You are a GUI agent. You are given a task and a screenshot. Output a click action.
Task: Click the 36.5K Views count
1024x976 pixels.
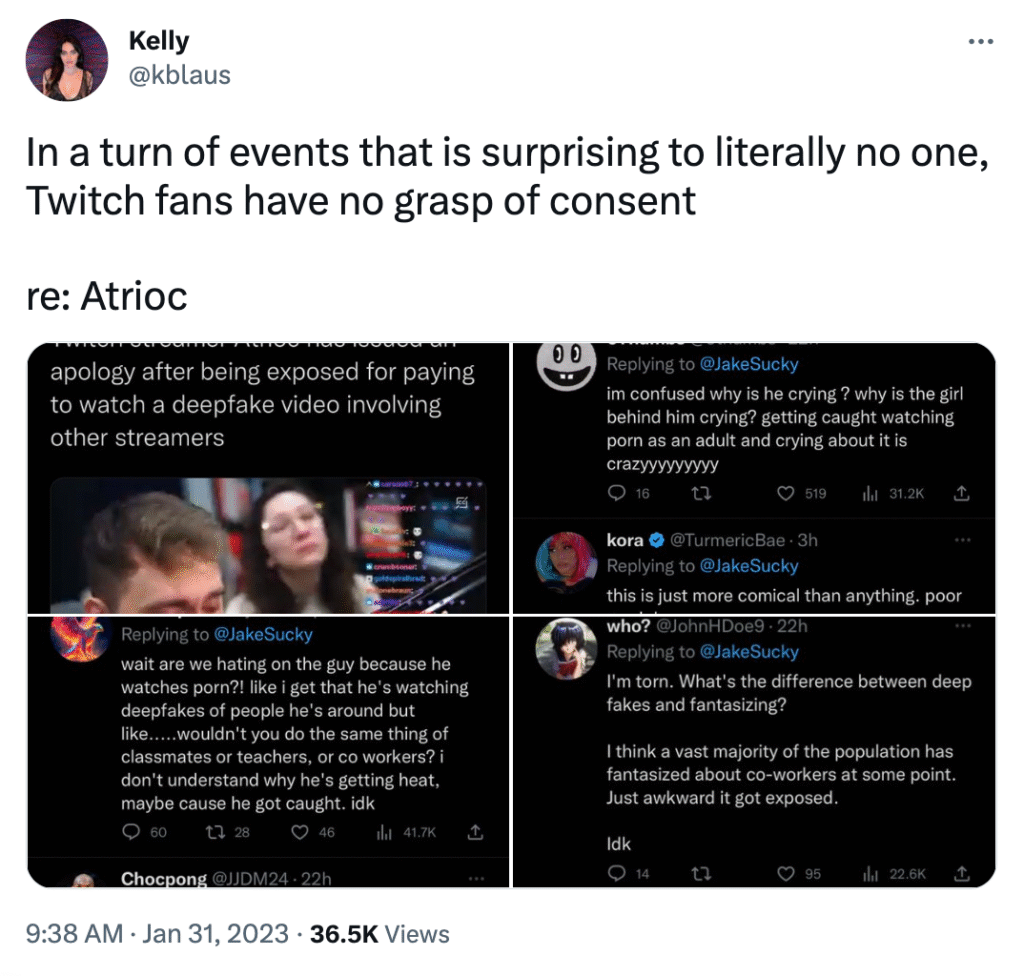(x=380, y=934)
